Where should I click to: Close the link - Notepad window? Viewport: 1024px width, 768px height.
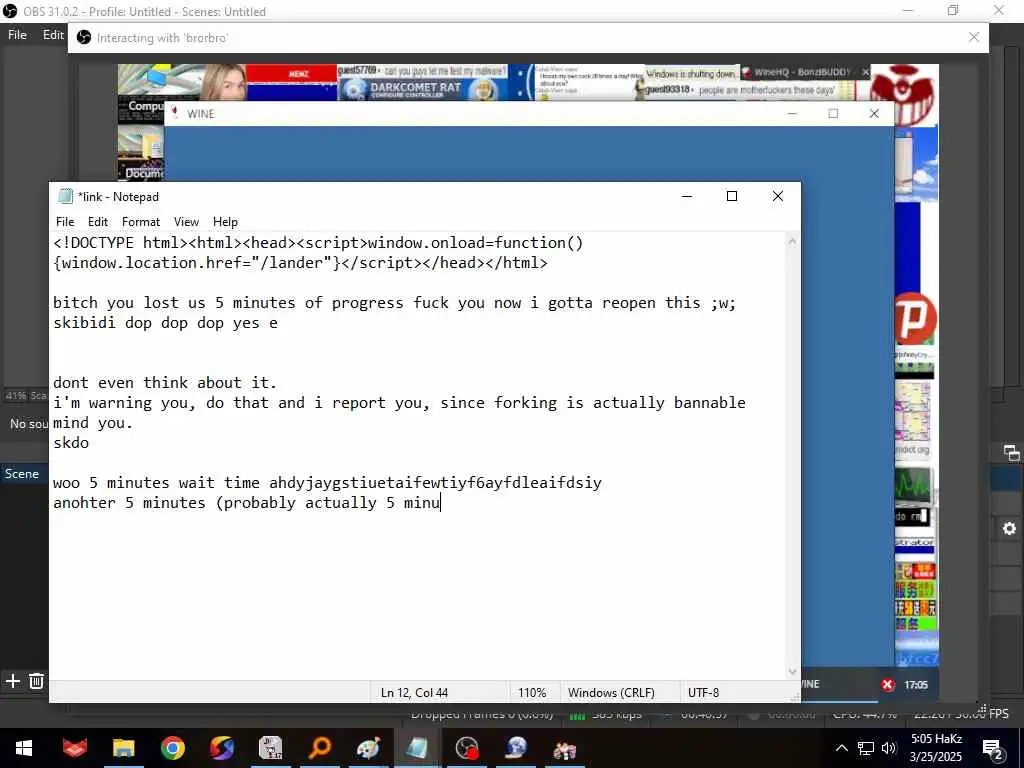point(778,196)
